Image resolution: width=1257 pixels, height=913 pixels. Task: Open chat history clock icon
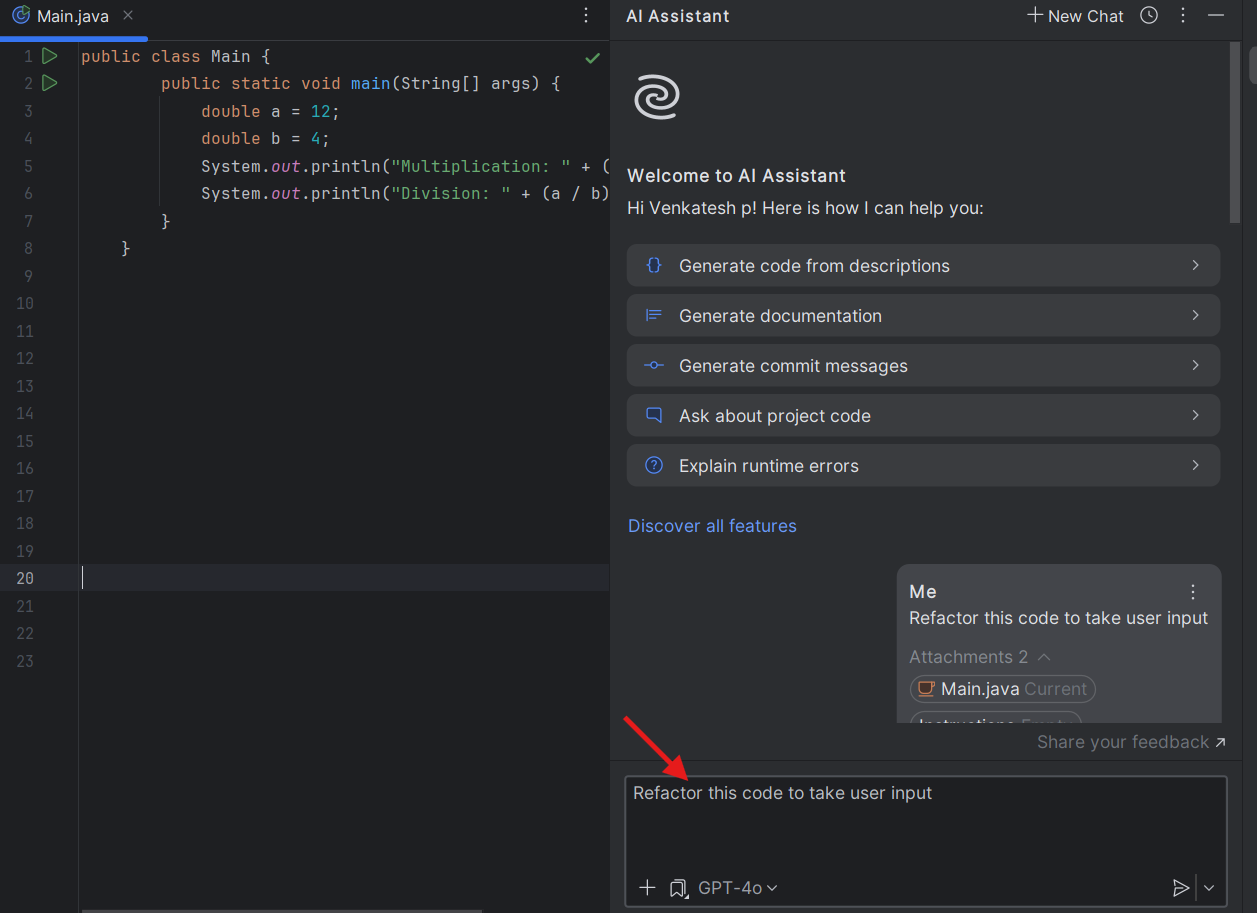click(x=1149, y=15)
